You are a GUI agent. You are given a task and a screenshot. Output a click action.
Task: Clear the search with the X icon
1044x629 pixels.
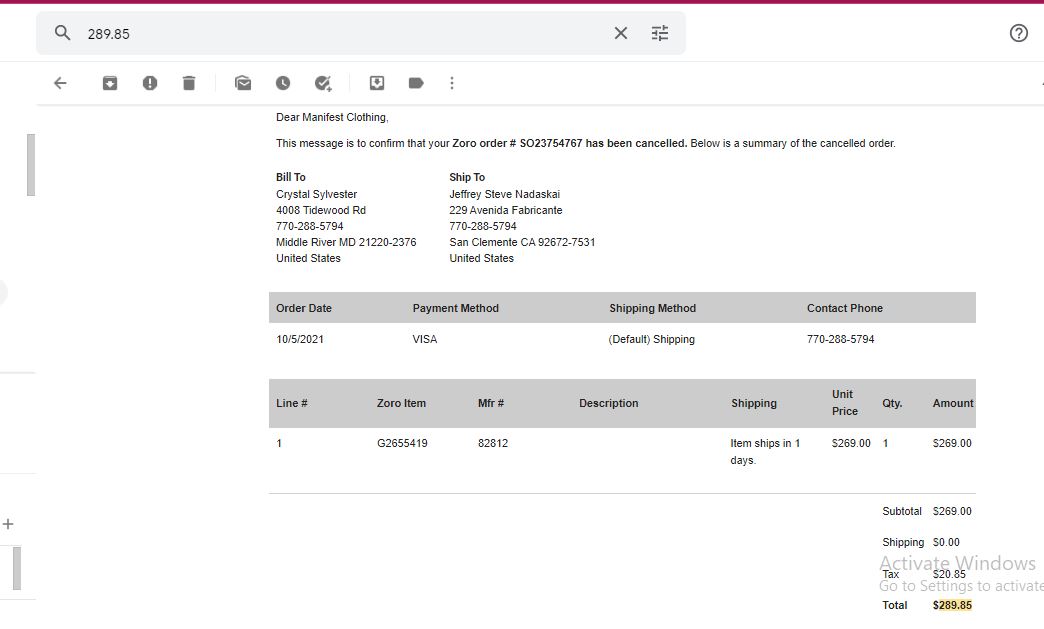pyautogui.click(x=621, y=33)
